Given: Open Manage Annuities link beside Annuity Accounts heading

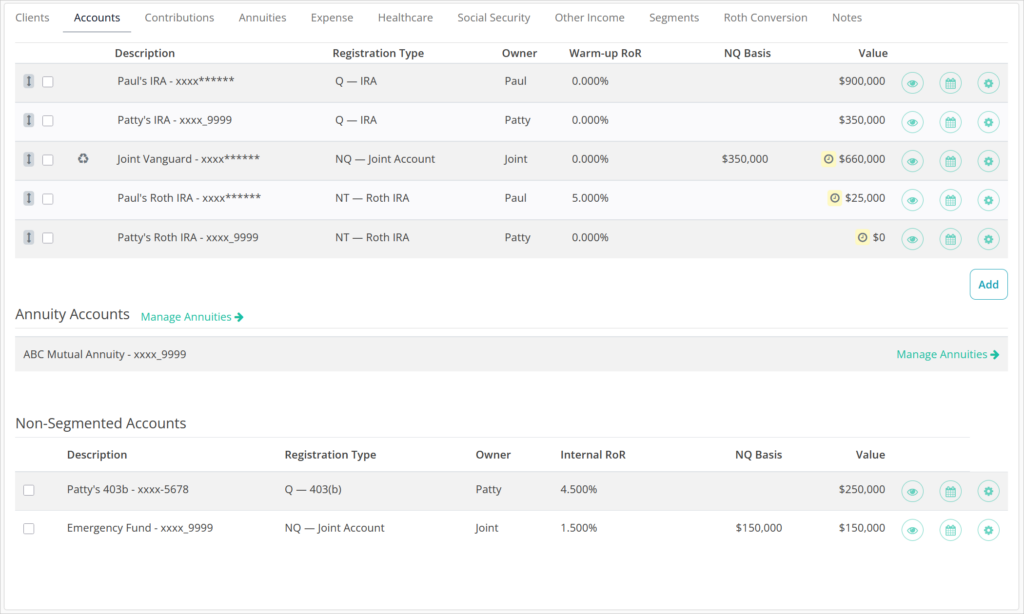Looking at the screenshot, I should pyautogui.click(x=192, y=317).
